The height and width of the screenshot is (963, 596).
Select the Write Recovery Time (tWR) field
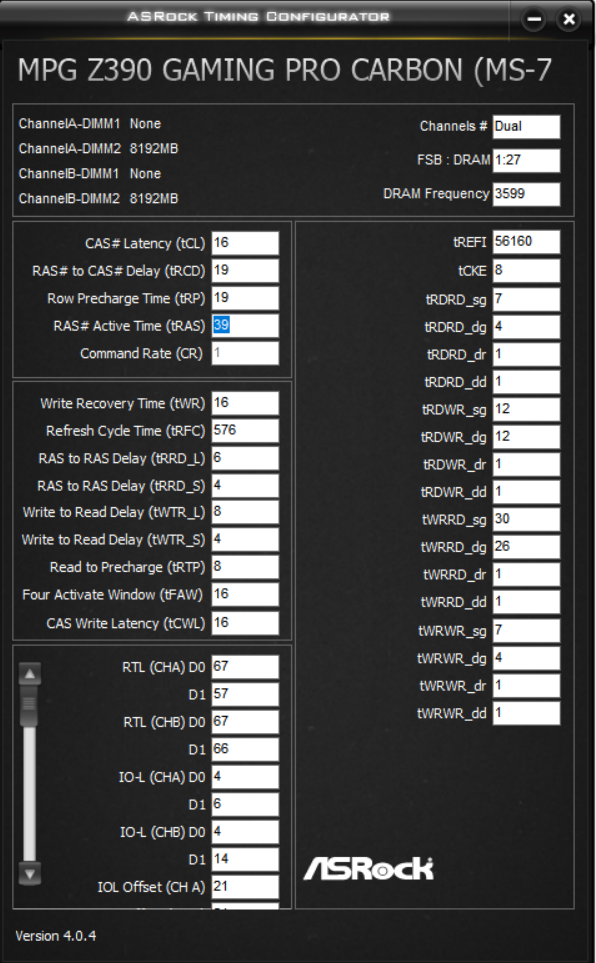(245, 403)
